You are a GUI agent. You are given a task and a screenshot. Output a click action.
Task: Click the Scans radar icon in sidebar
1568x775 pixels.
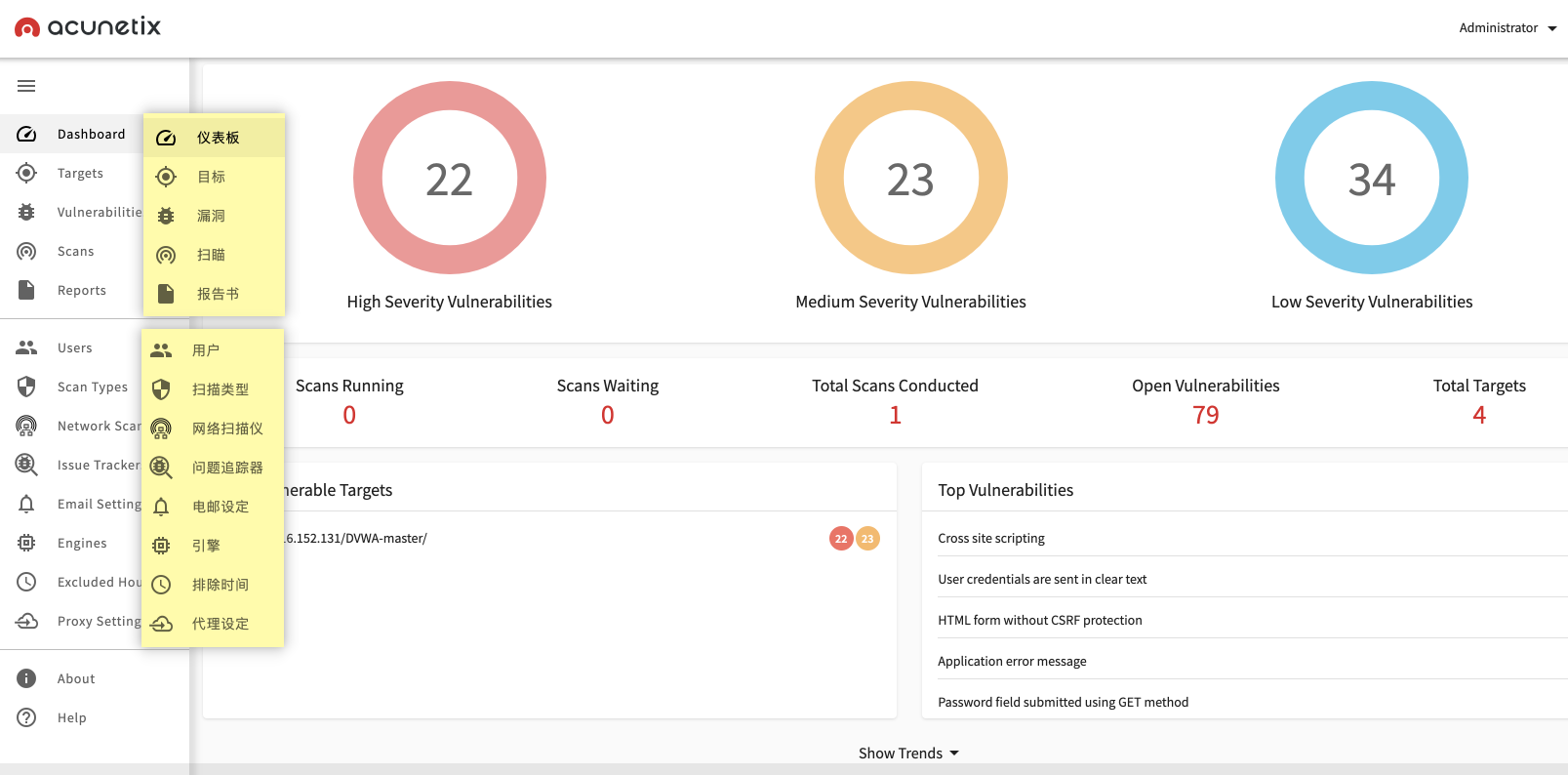coord(26,251)
